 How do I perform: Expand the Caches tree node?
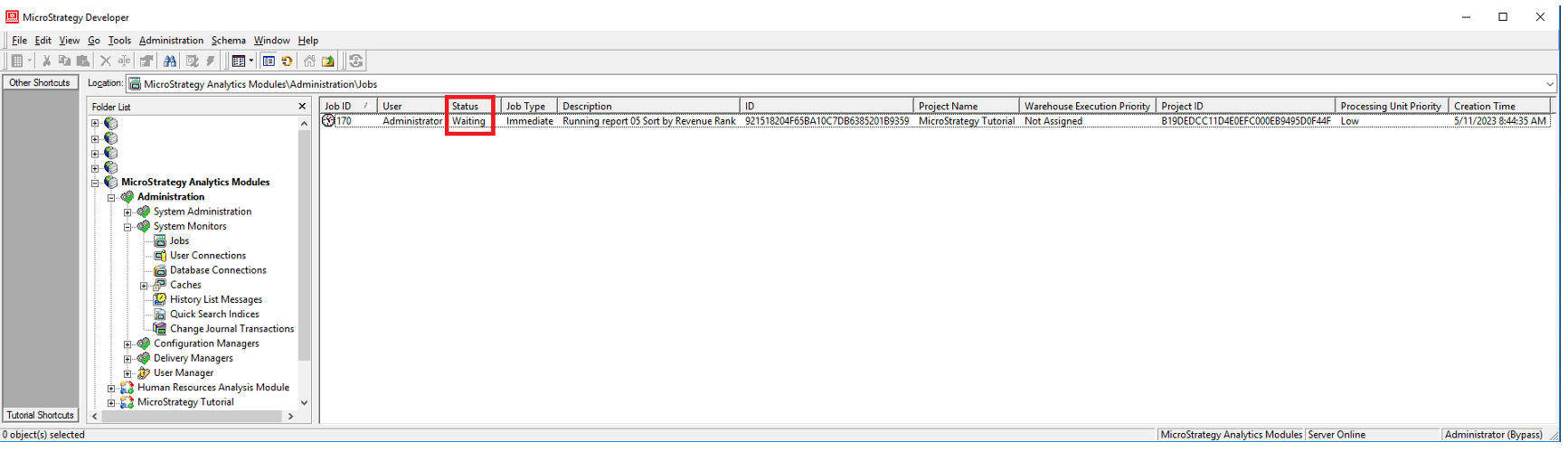(144, 286)
